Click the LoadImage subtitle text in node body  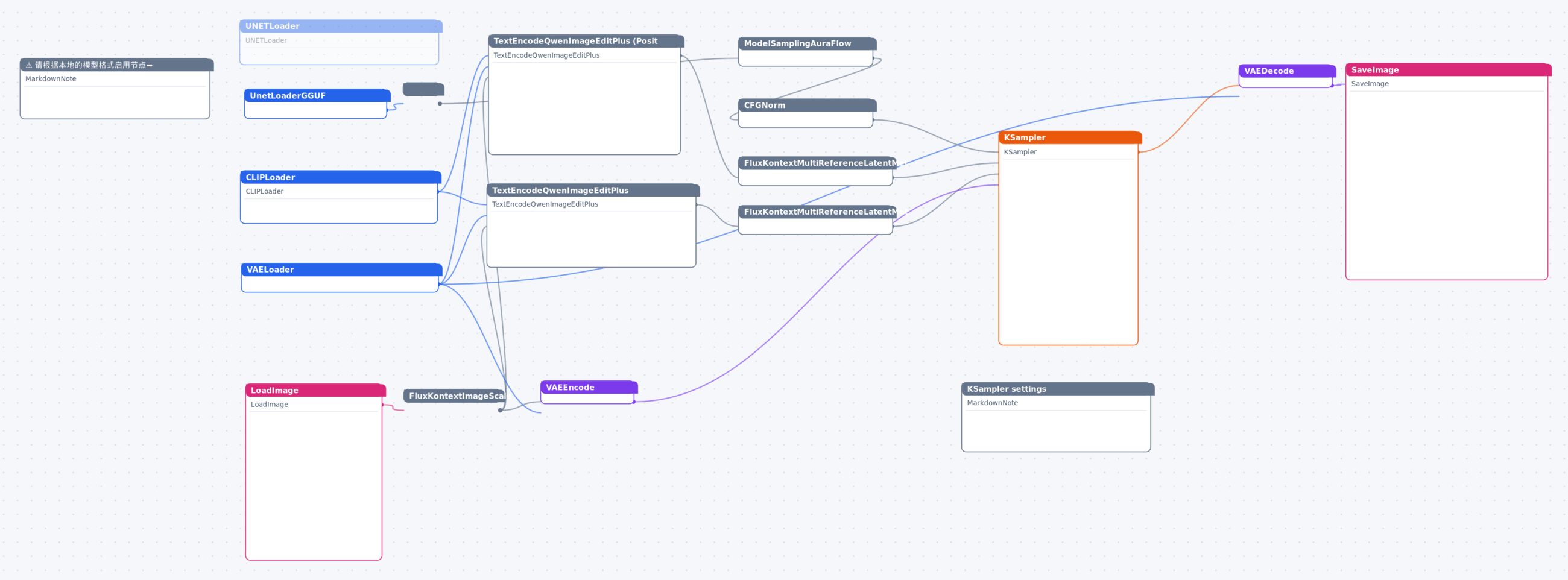269,404
